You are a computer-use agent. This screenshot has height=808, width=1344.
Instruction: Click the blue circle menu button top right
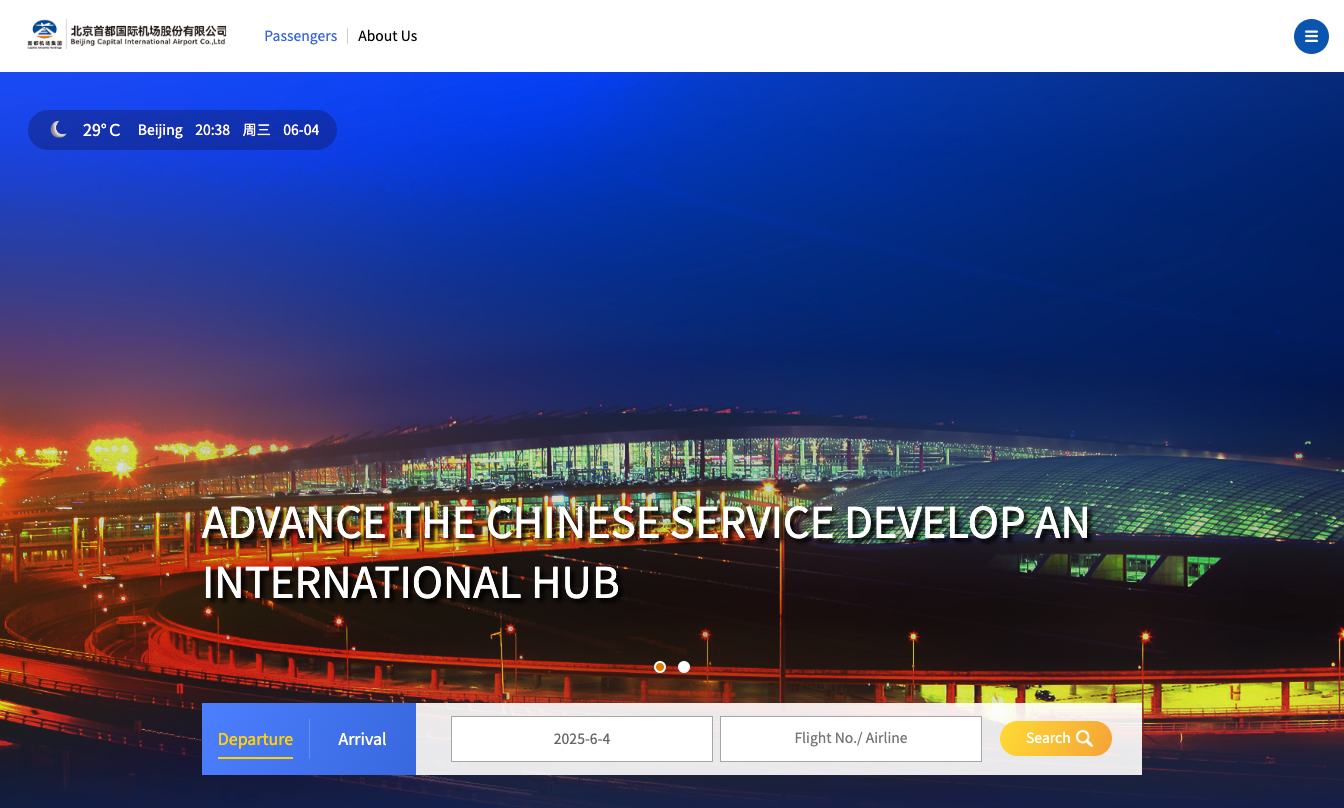(1311, 36)
